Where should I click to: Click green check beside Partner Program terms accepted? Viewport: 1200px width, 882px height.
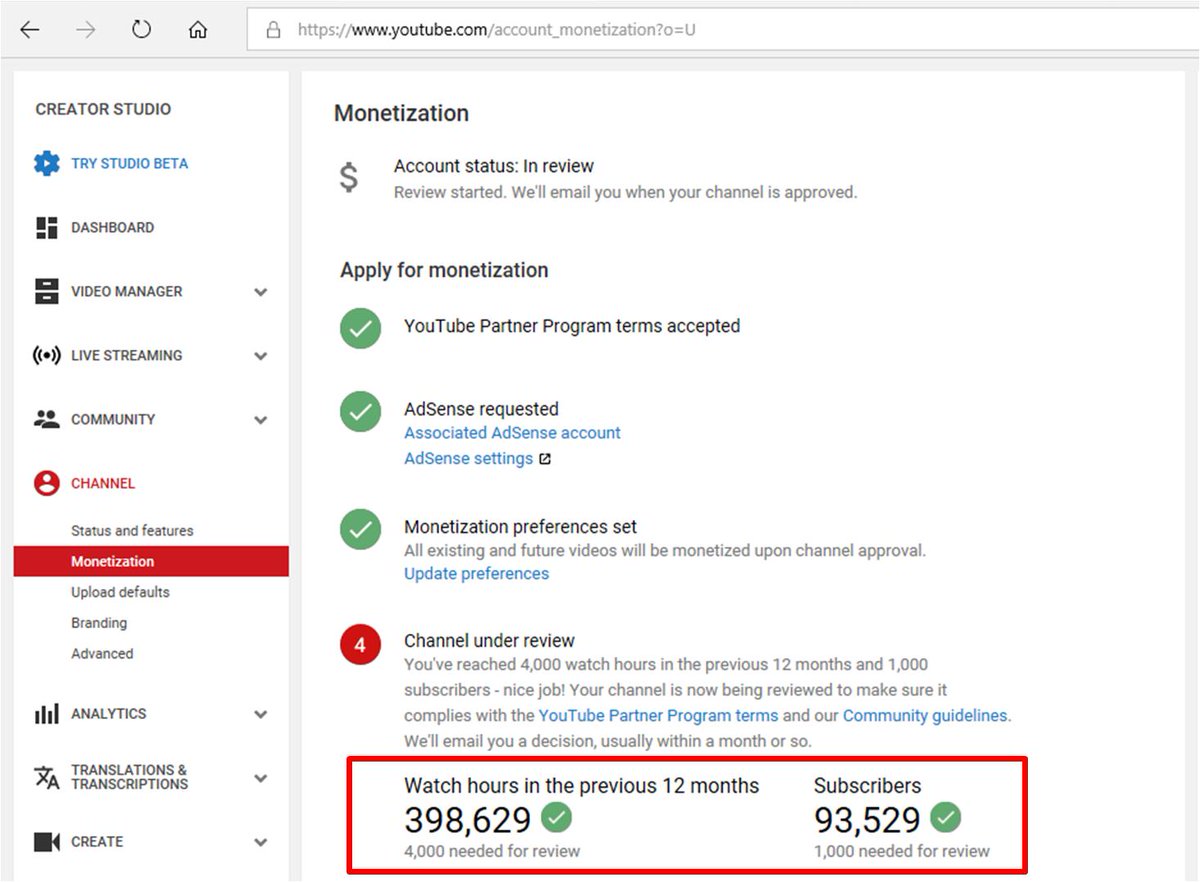click(x=360, y=328)
